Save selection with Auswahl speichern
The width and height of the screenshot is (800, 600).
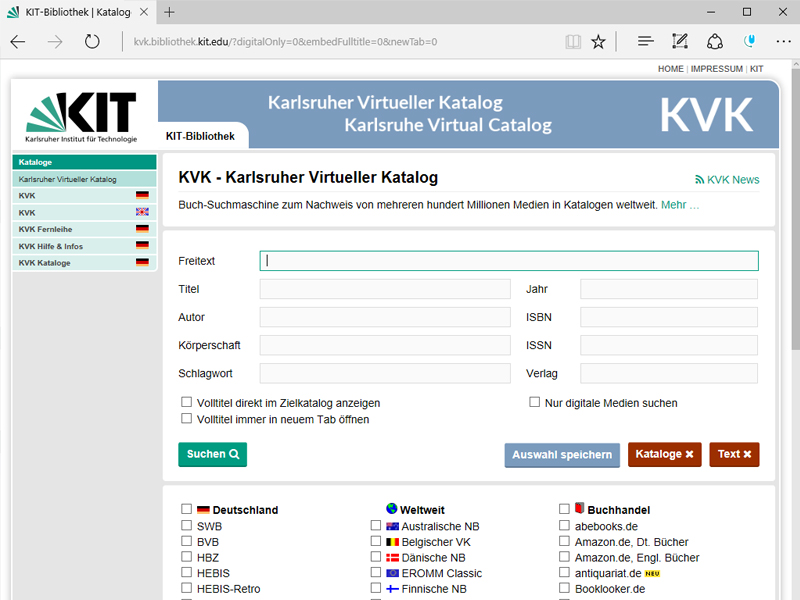[562, 455]
